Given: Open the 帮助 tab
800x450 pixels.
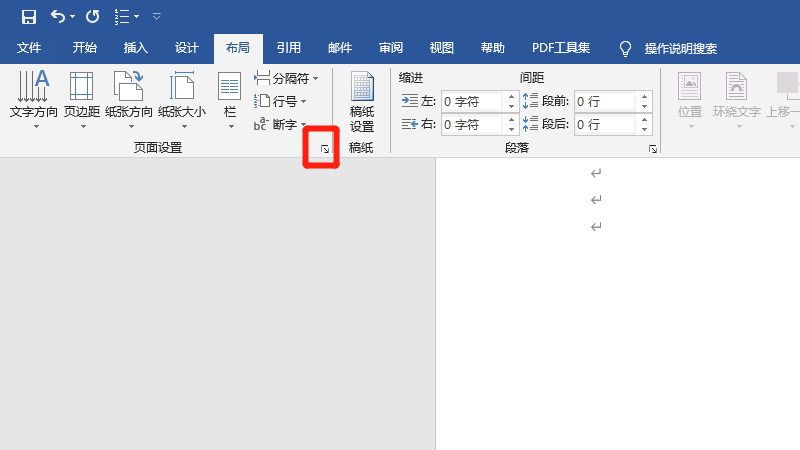Looking at the screenshot, I should pyautogui.click(x=492, y=48).
